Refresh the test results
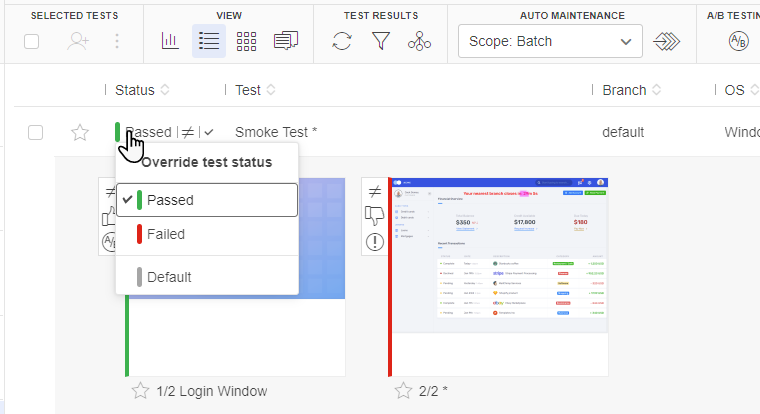Screen dimensions: 760x414 pos(342,41)
